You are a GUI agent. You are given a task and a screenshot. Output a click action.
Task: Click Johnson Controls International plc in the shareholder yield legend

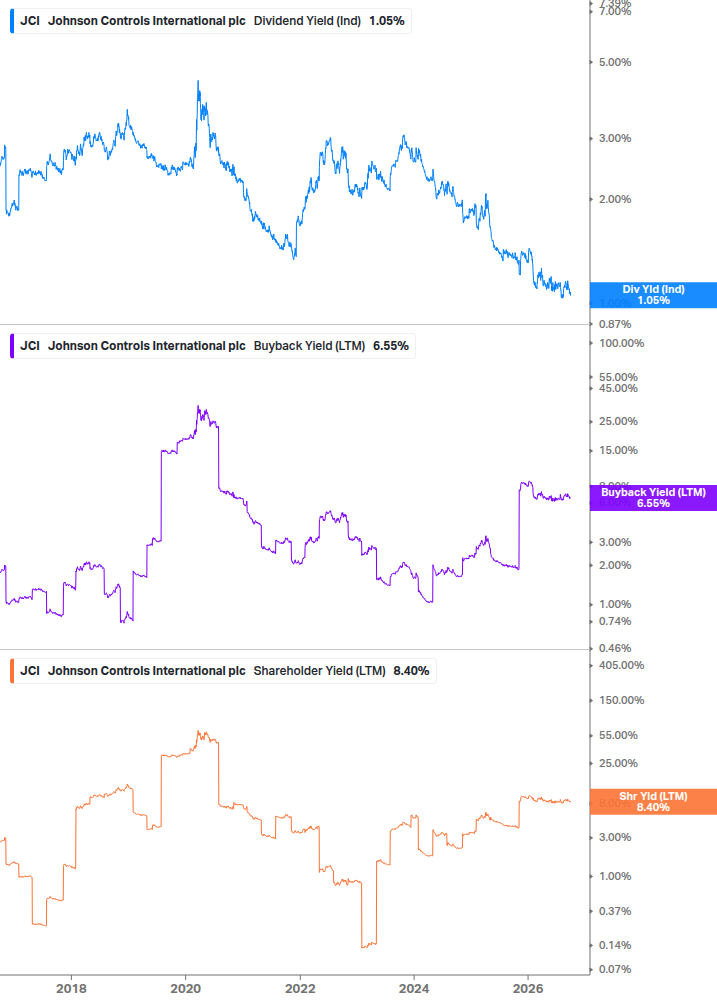pyautogui.click(x=147, y=671)
